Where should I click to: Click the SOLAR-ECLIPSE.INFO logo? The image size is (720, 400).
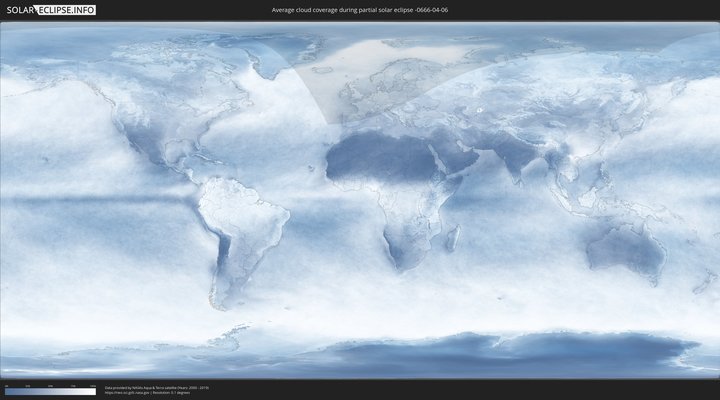(51, 10)
